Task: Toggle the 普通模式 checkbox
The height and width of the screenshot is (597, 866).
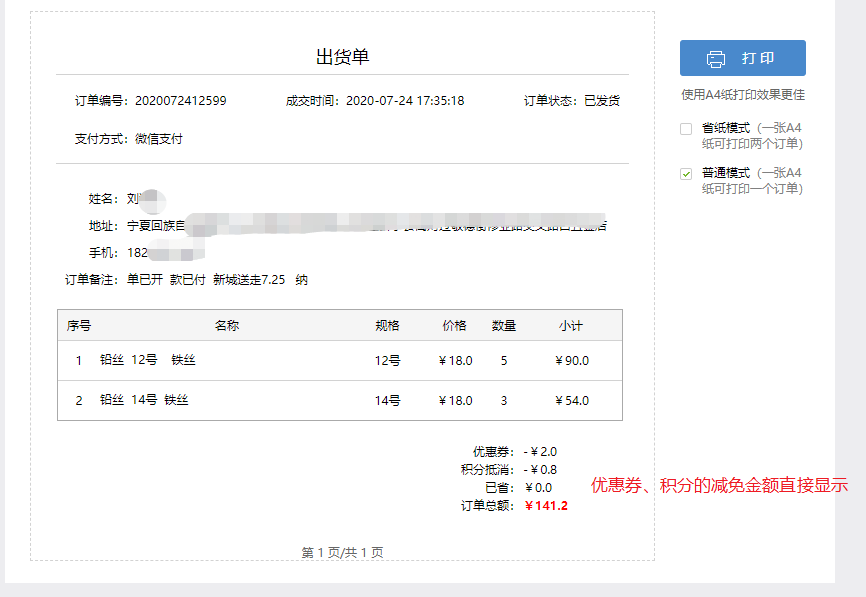Action: 686,174
